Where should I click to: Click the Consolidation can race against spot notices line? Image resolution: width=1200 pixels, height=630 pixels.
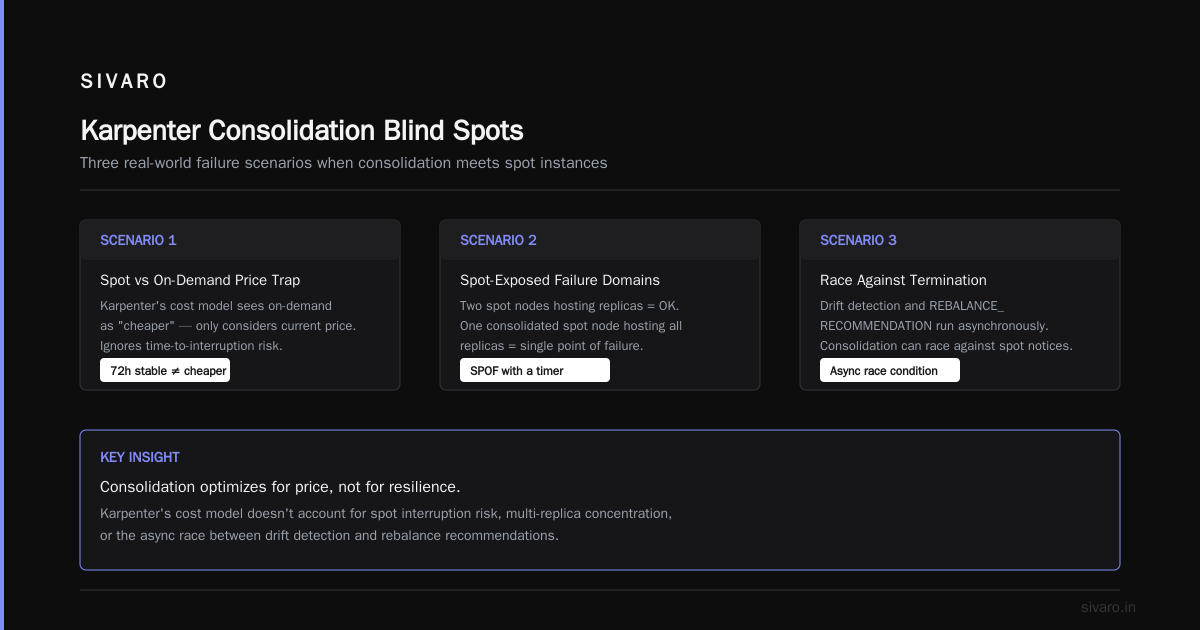(x=946, y=346)
